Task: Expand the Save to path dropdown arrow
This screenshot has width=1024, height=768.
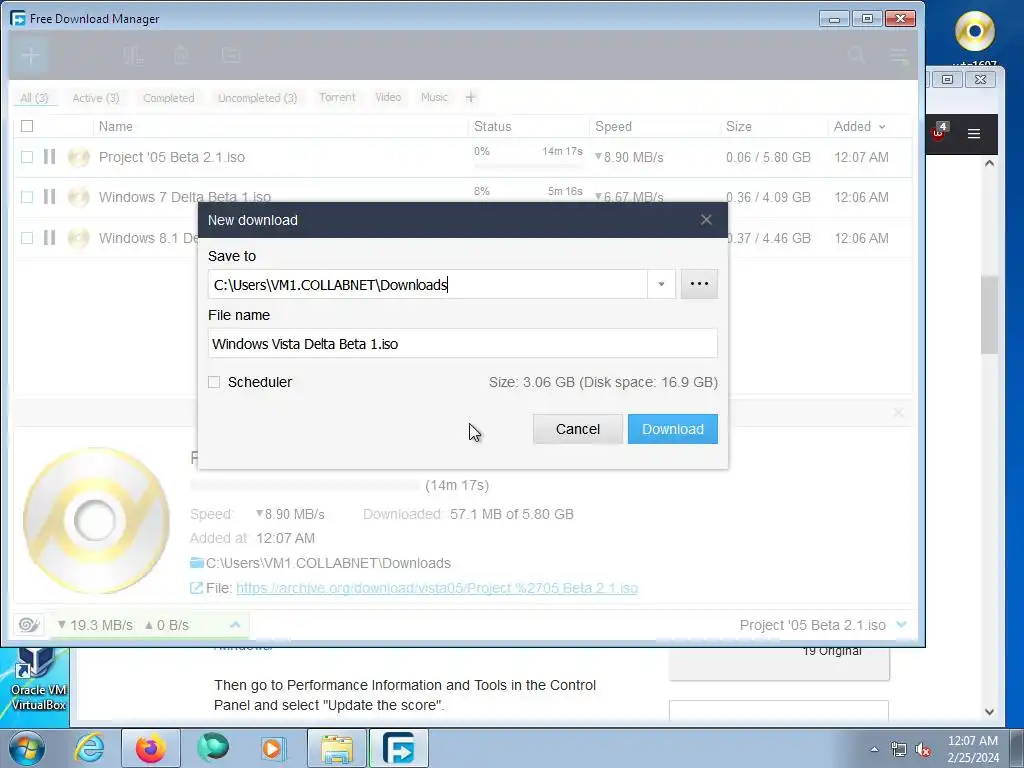Action: [661, 284]
